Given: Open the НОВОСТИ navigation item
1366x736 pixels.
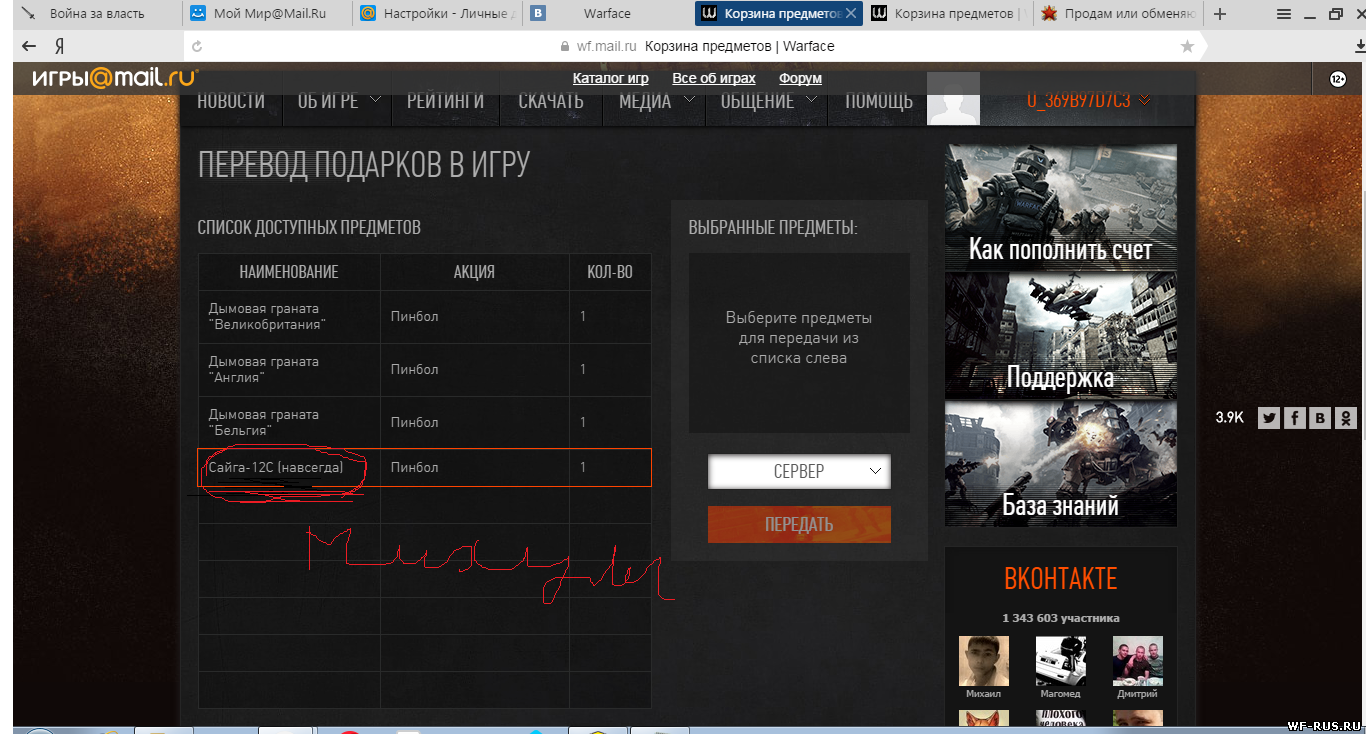Looking at the screenshot, I should [x=231, y=101].
